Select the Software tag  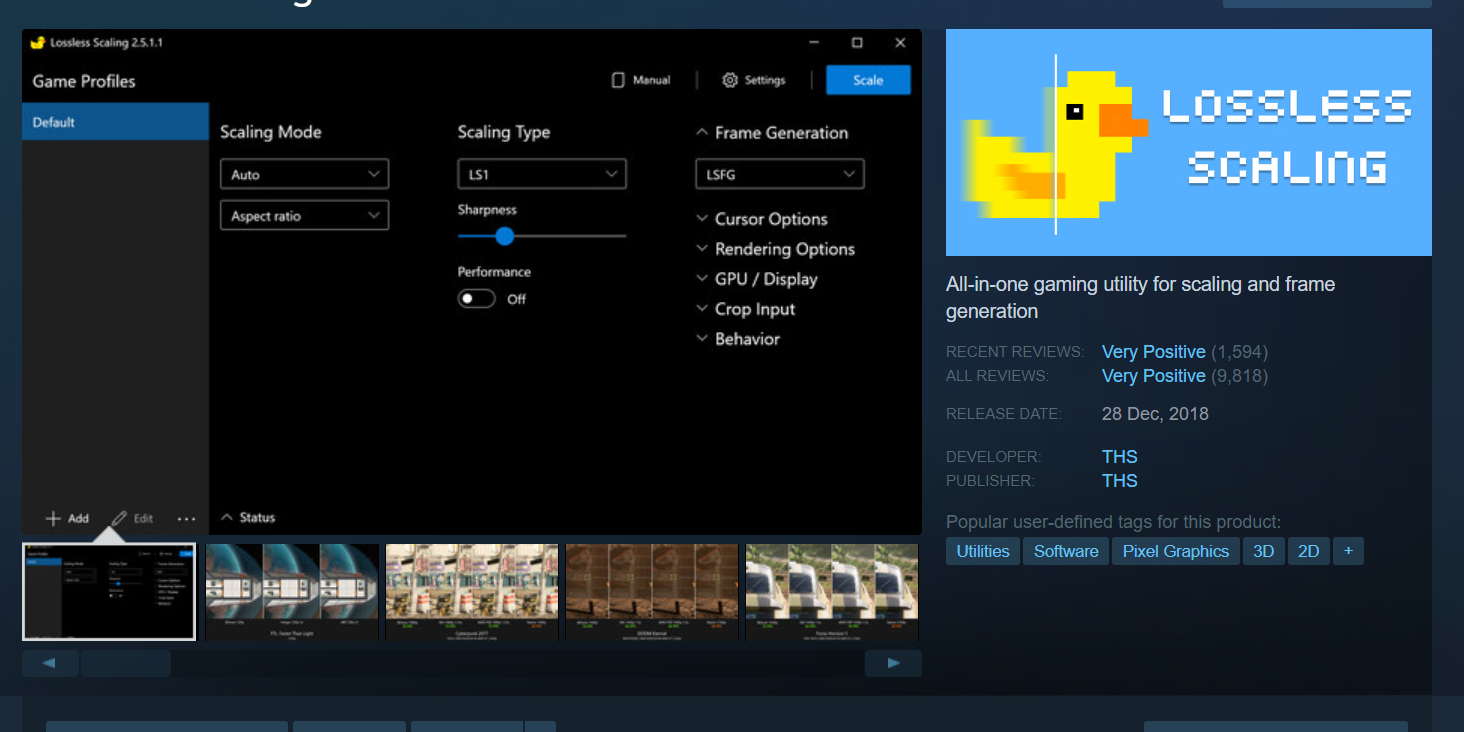click(1066, 551)
